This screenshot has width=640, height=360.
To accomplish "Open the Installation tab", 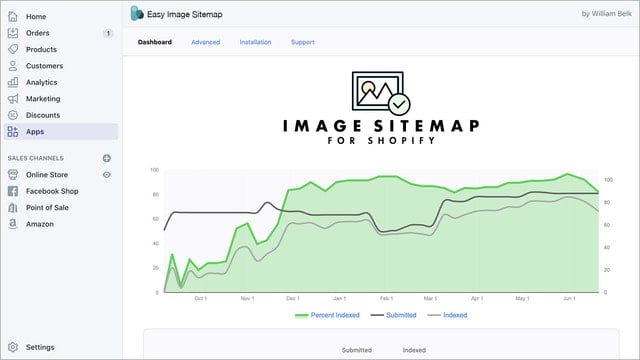I will [x=256, y=42].
